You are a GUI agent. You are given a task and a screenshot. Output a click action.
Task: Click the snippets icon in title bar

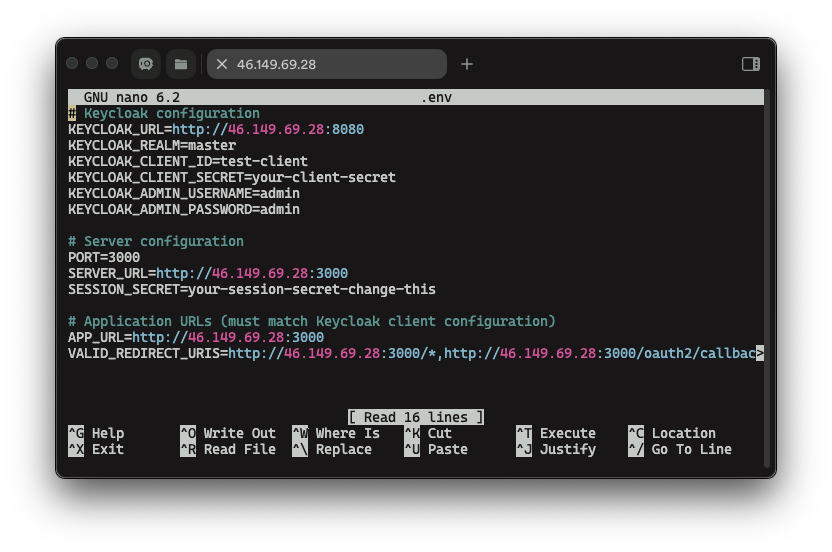146,64
